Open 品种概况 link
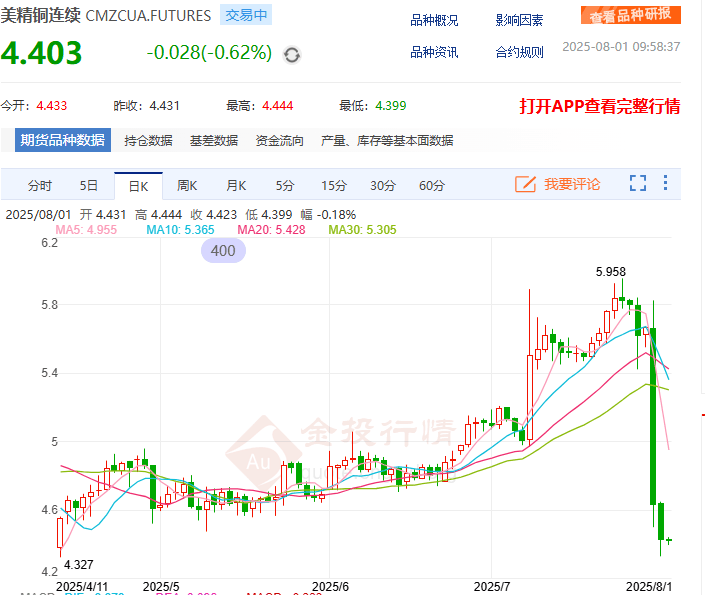 click(x=434, y=20)
